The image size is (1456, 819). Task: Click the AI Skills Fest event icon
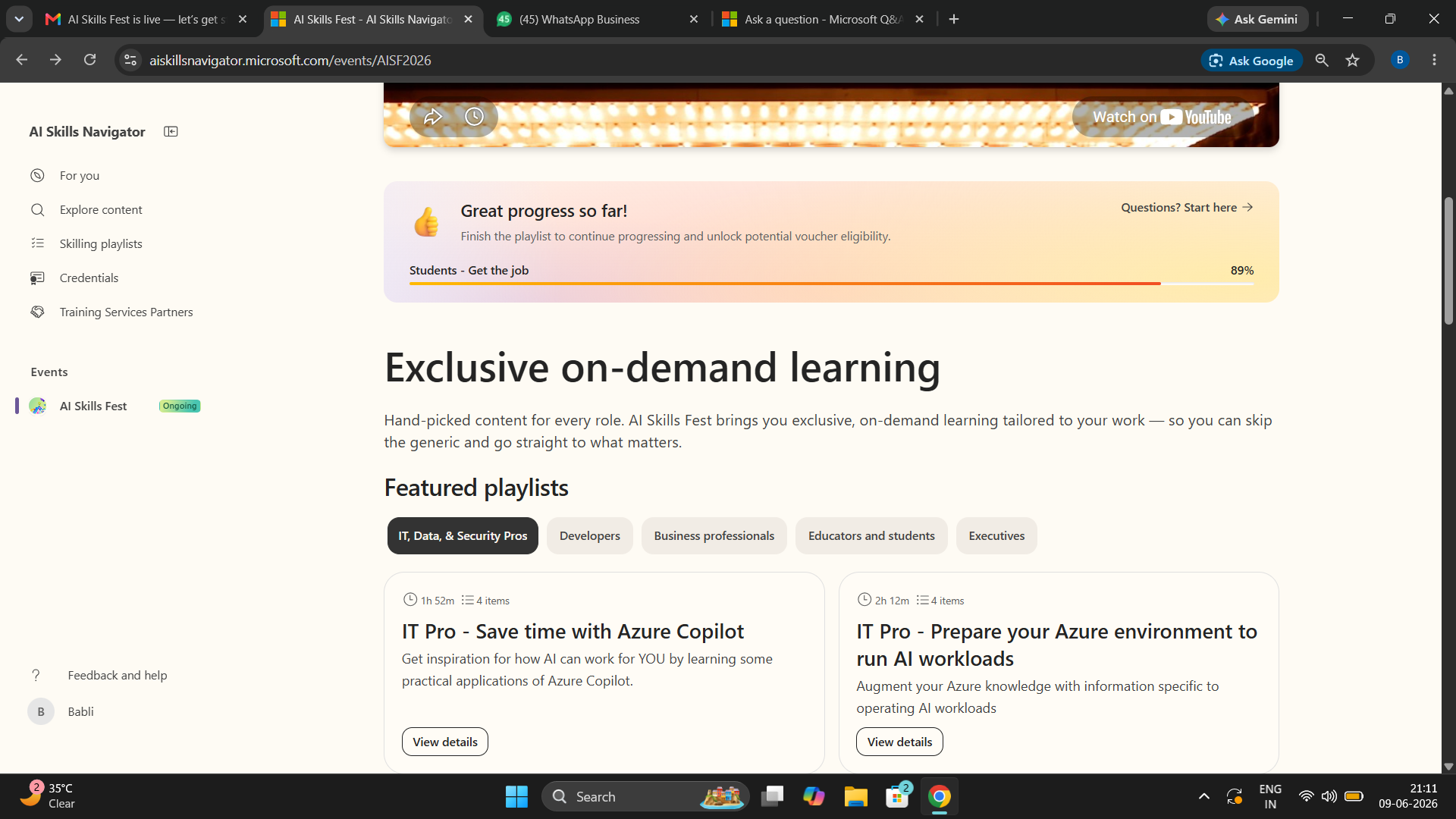click(x=37, y=406)
